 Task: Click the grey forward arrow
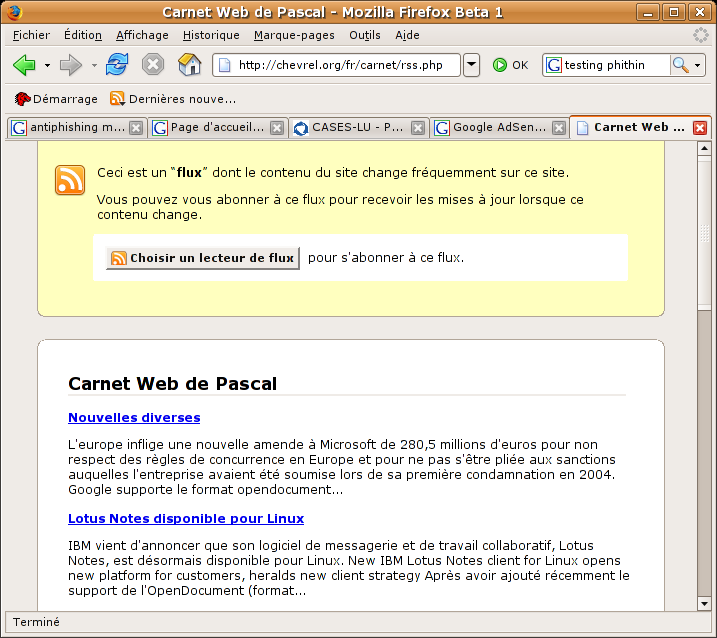71,65
